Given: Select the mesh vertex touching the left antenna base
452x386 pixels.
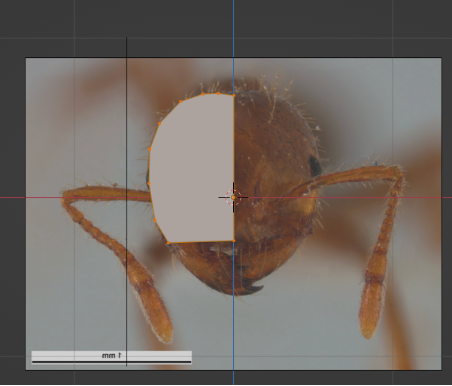Looking at the screenshot, I should click(149, 184).
